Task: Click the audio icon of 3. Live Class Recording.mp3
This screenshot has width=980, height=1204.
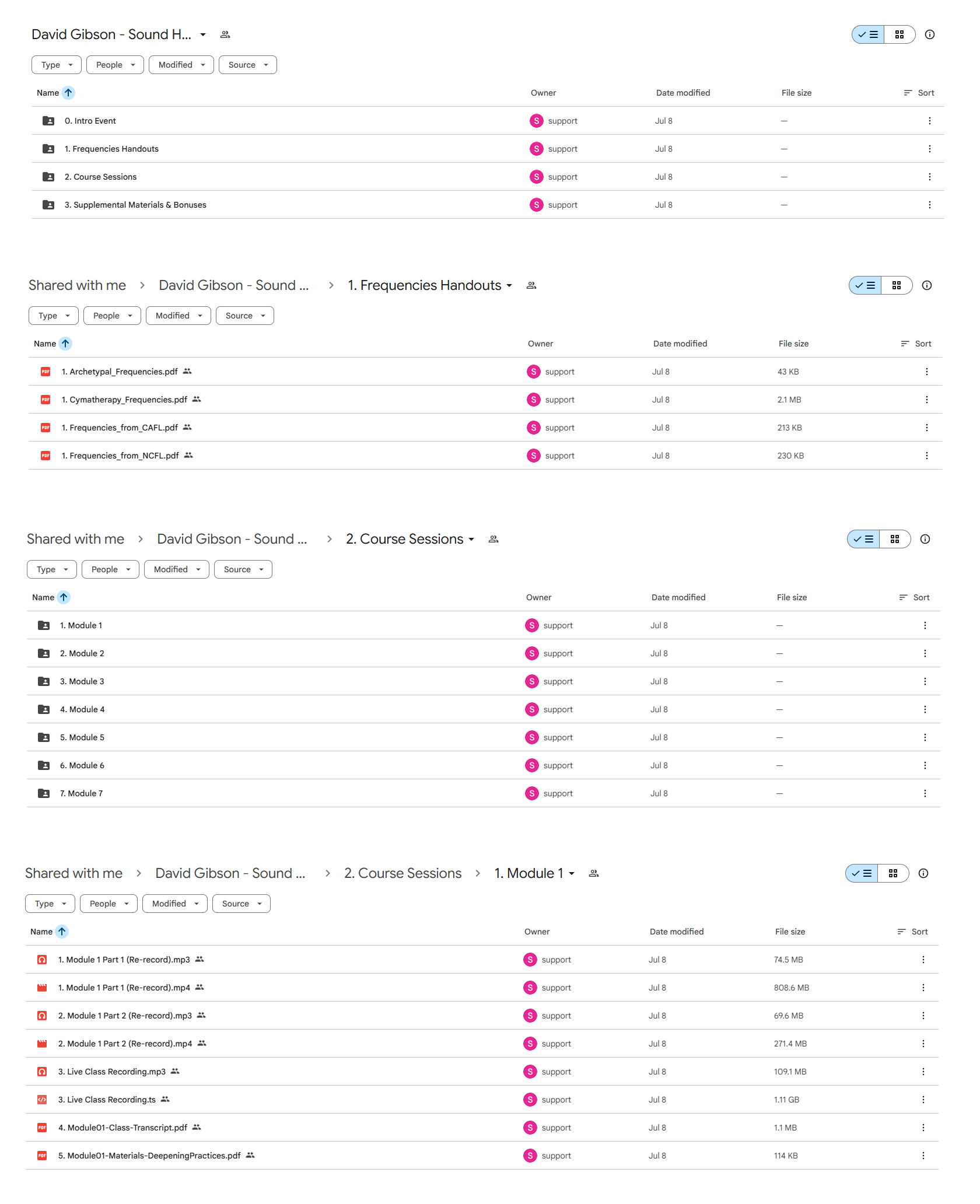Action: coord(42,1072)
